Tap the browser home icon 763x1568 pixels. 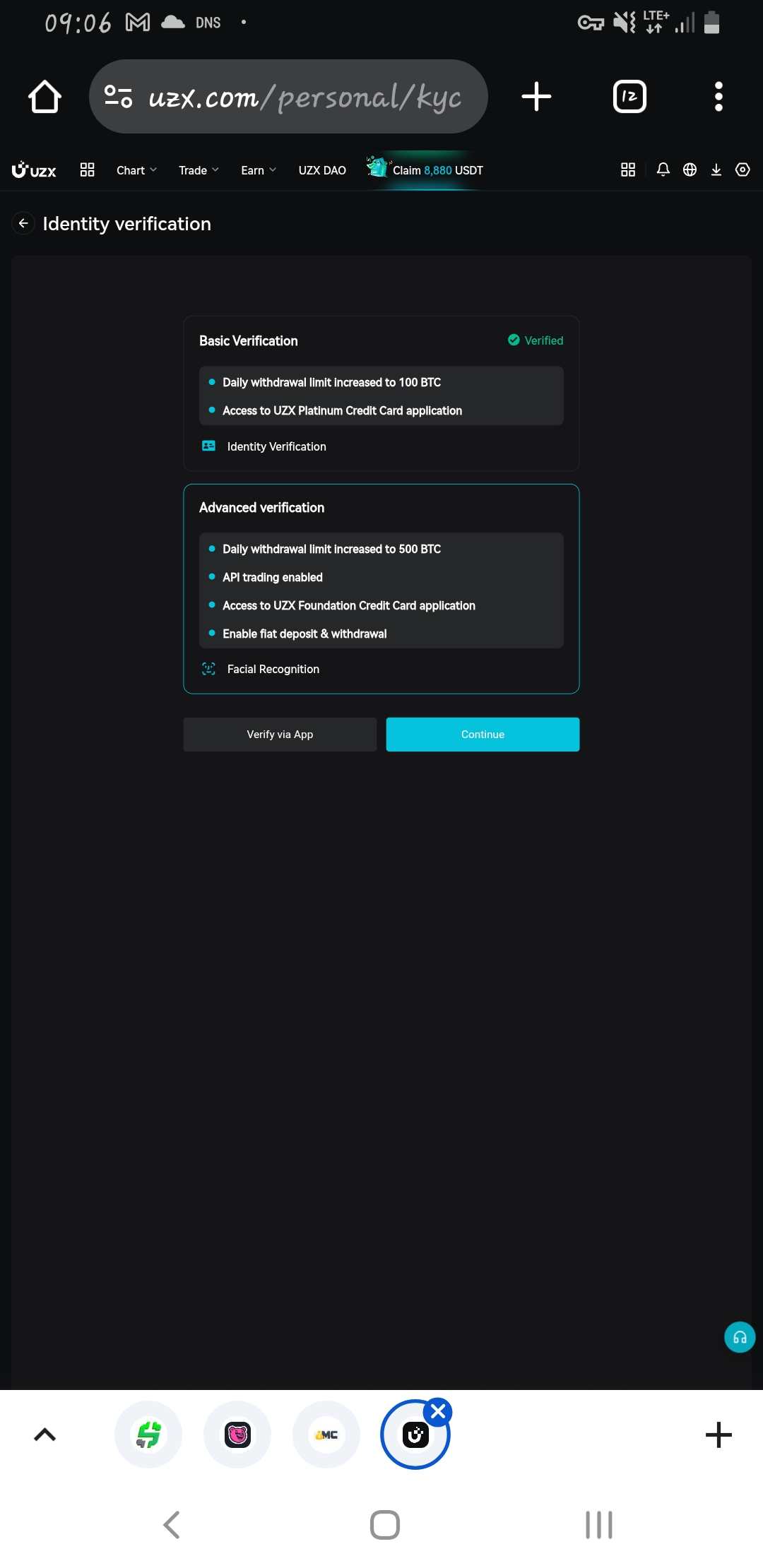[45, 97]
